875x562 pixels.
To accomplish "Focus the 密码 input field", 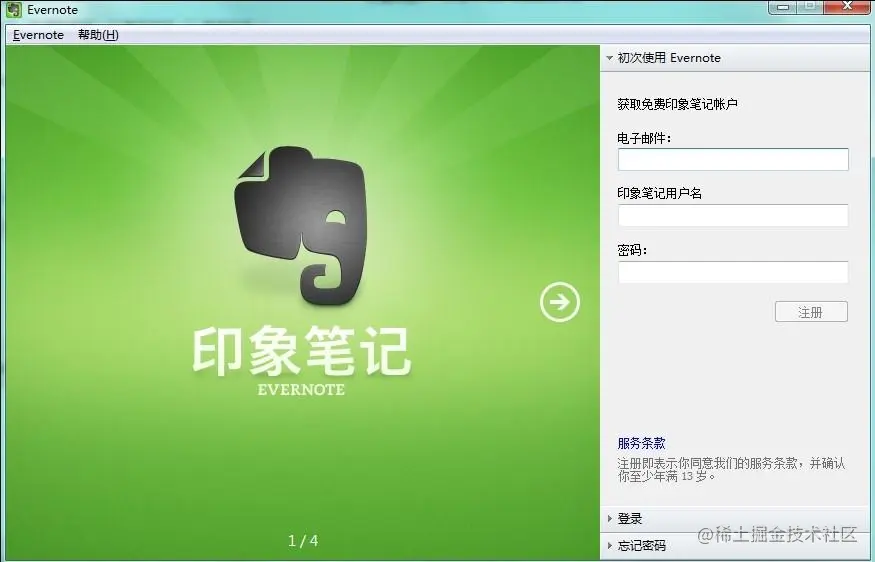I will [x=733, y=272].
